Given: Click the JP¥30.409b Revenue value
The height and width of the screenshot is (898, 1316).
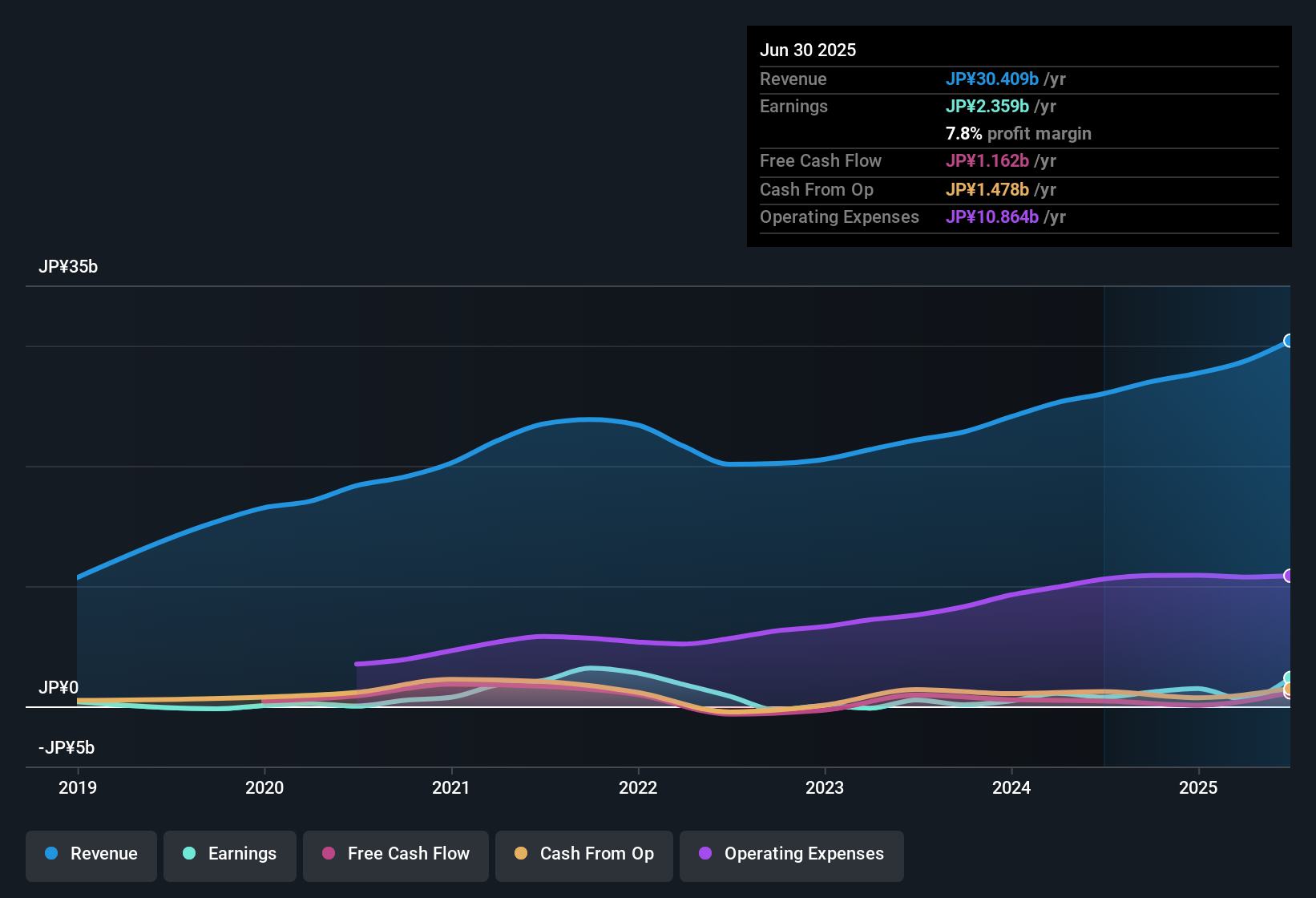Looking at the screenshot, I should coord(993,79).
